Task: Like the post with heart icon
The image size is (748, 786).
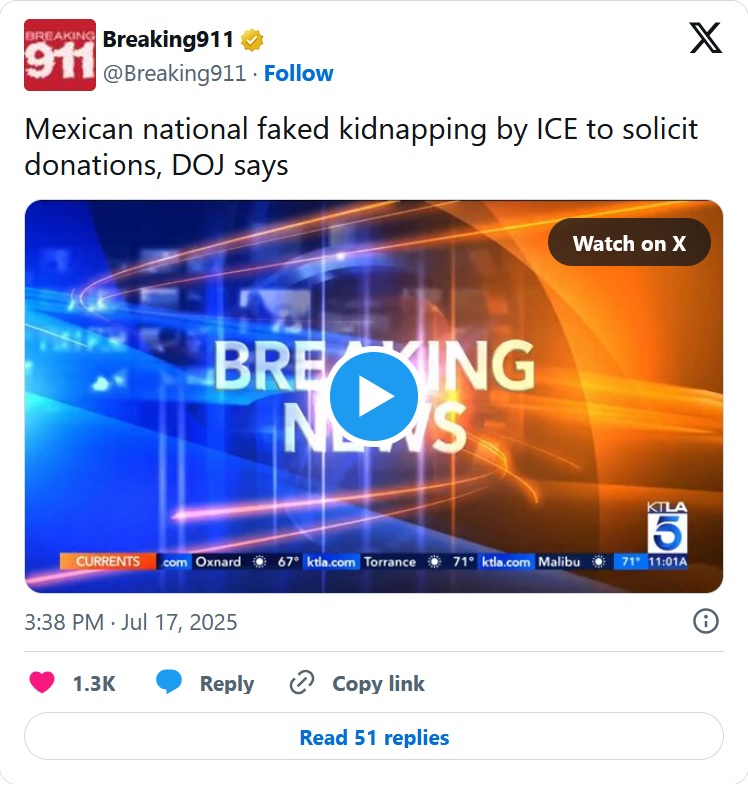Action: click(42, 682)
